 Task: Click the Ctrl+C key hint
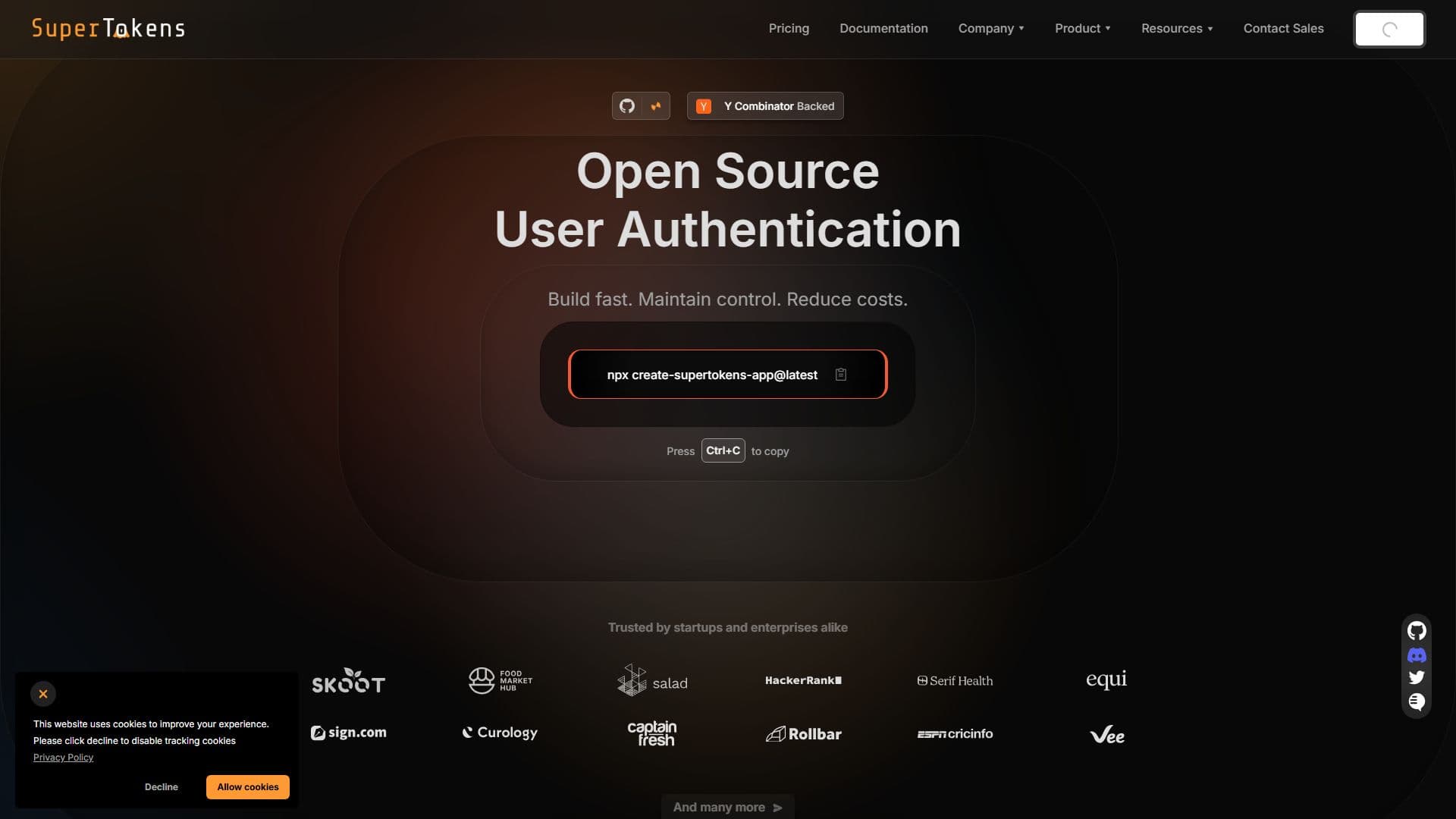click(723, 450)
